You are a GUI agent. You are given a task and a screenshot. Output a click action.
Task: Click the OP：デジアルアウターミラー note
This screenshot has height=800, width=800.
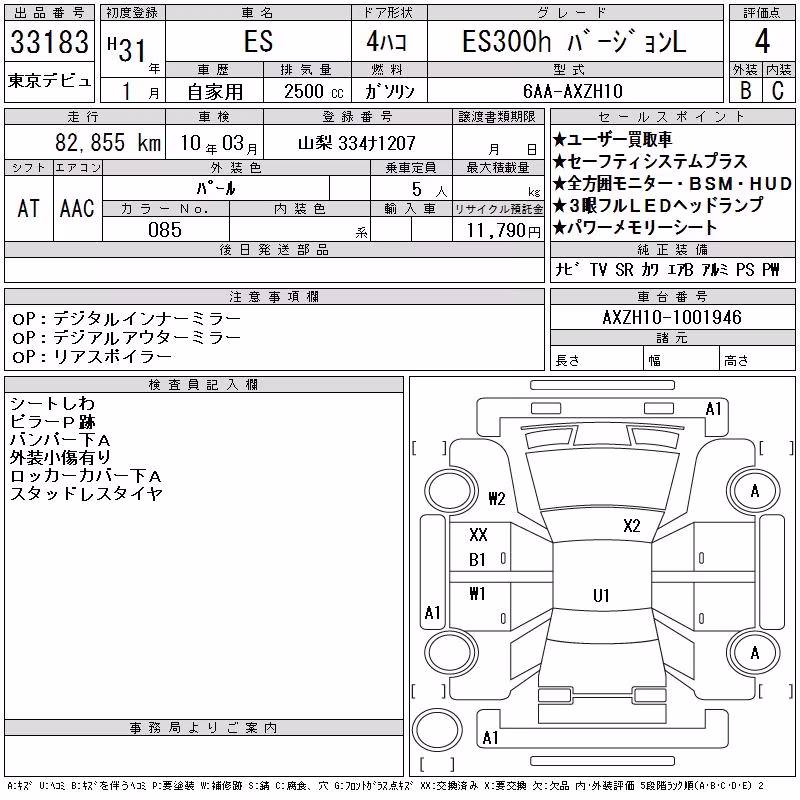126,338
